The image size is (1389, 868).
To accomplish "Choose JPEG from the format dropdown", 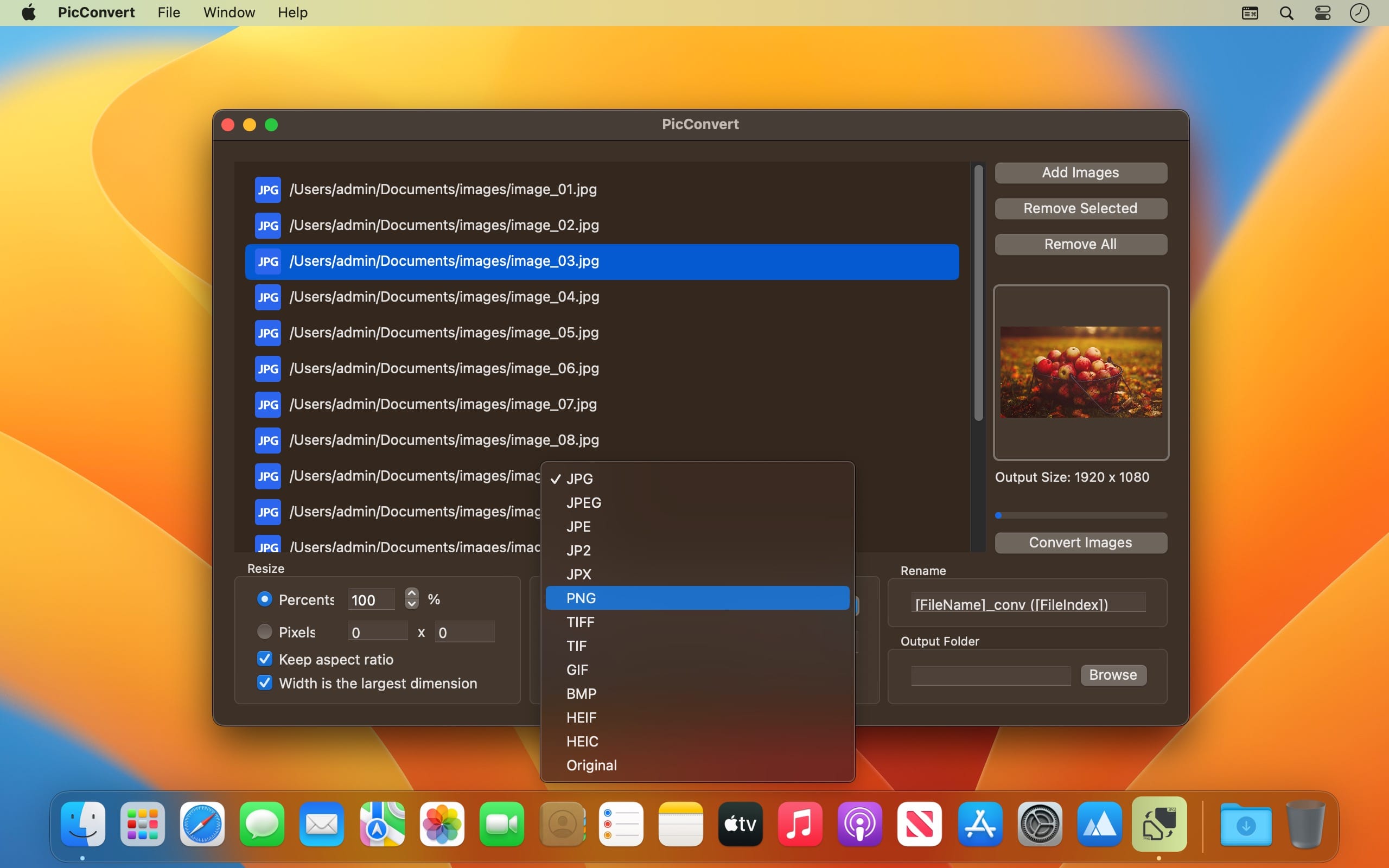I will (697, 502).
